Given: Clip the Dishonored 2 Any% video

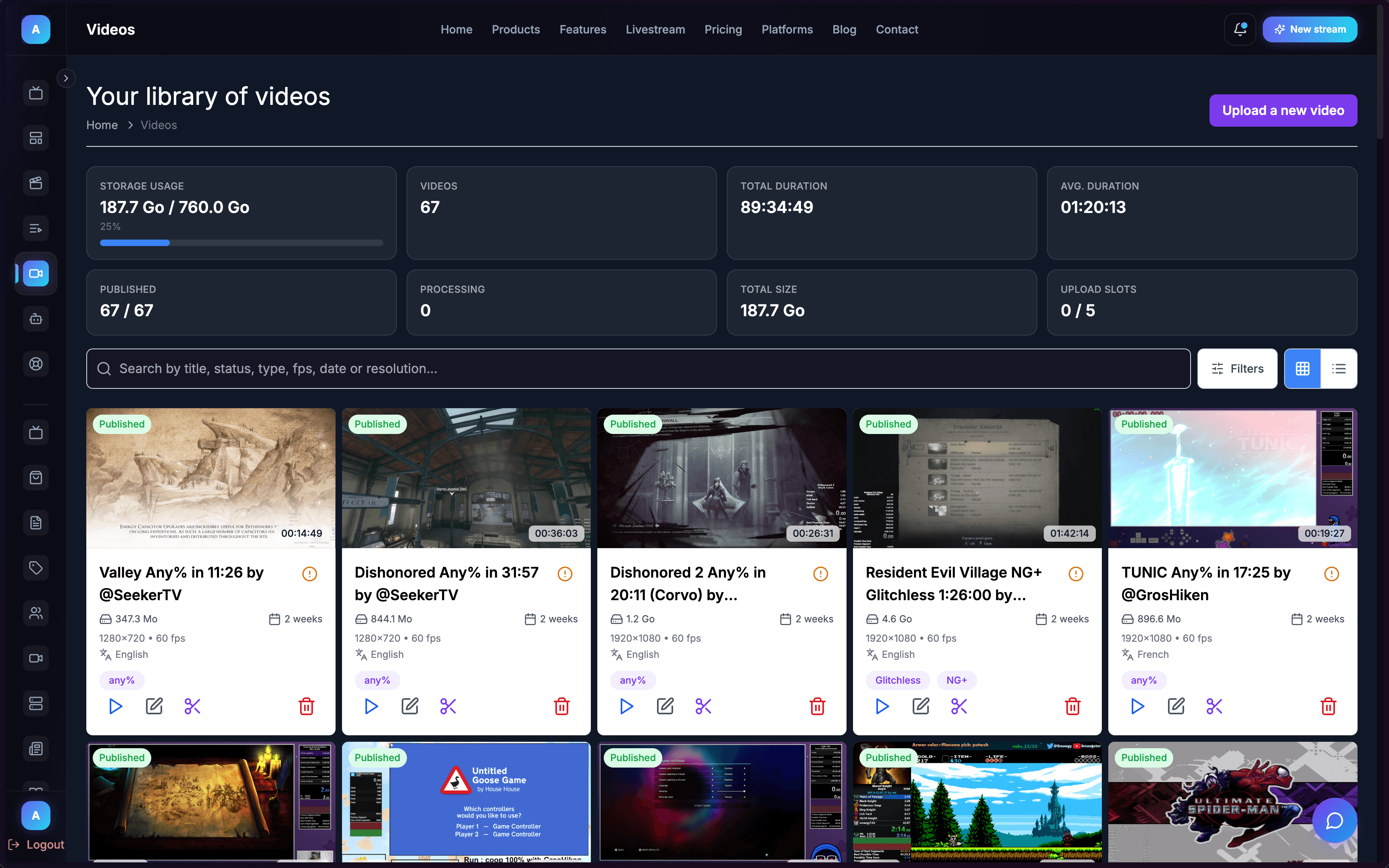Looking at the screenshot, I should pos(703,706).
